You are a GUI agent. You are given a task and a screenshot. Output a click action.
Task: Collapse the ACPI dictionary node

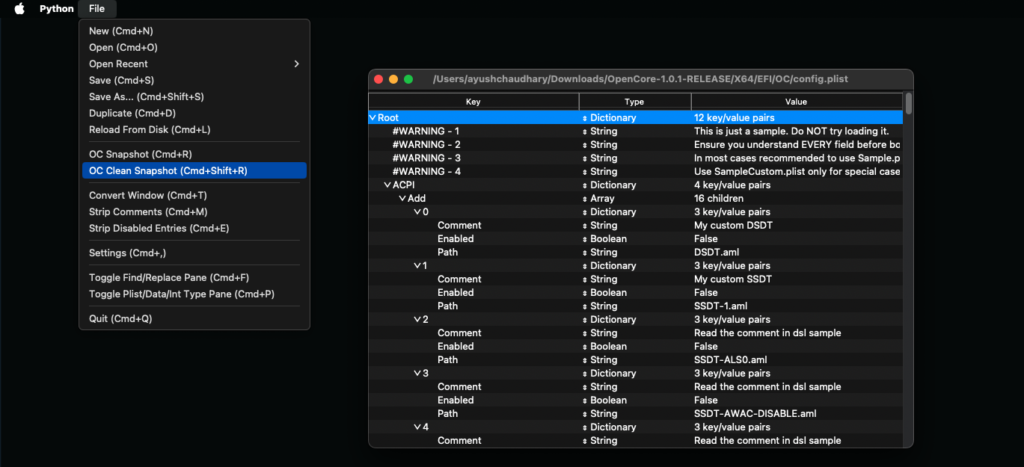pyautogui.click(x=387, y=185)
